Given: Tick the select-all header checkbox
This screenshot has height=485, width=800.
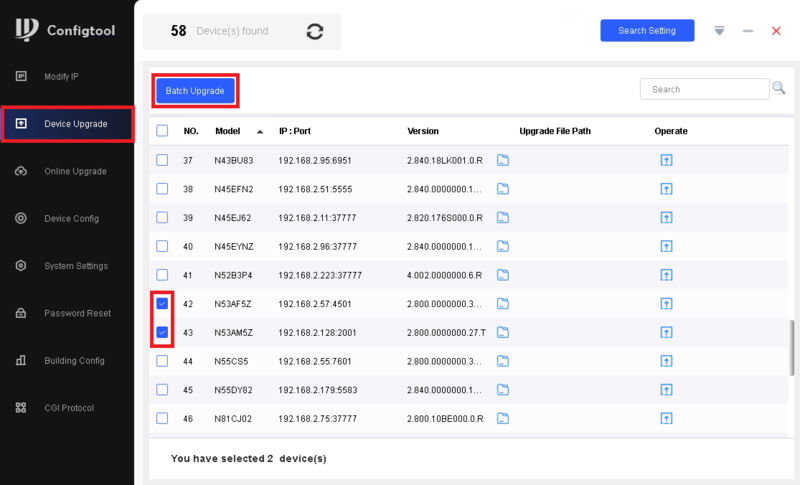Looking at the screenshot, I should [x=162, y=131].
